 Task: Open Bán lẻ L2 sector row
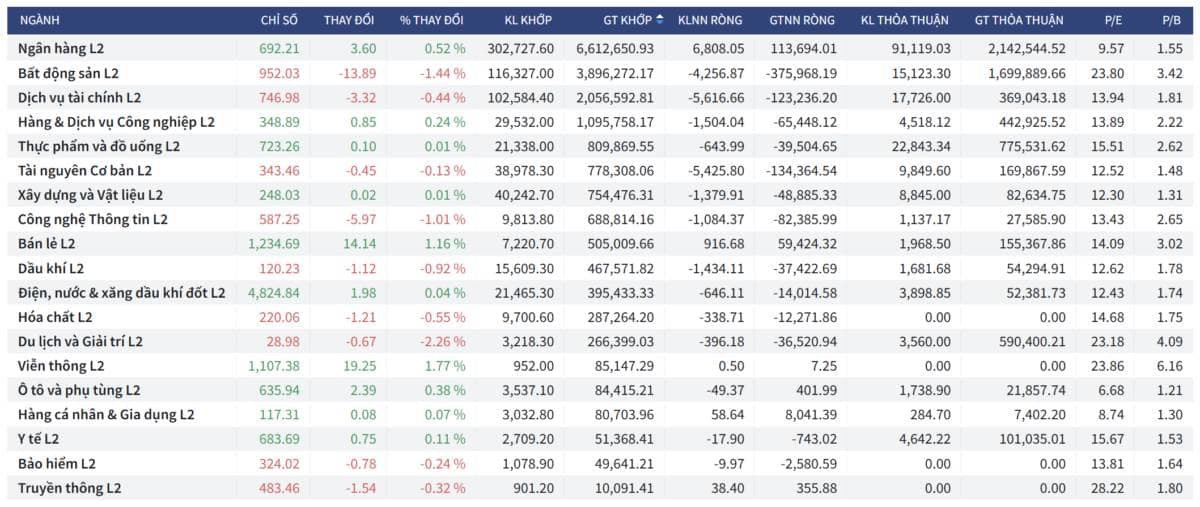600,244
